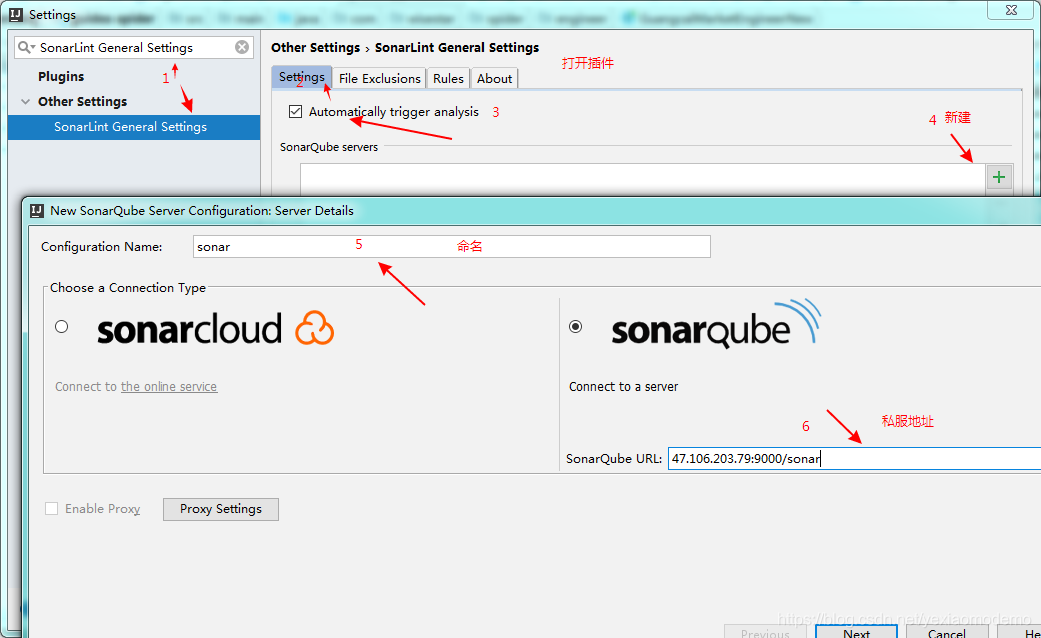Viewport: 1041px width, 638px height.
Task: Enable the proxy checkbox
Action: (52, 509)
